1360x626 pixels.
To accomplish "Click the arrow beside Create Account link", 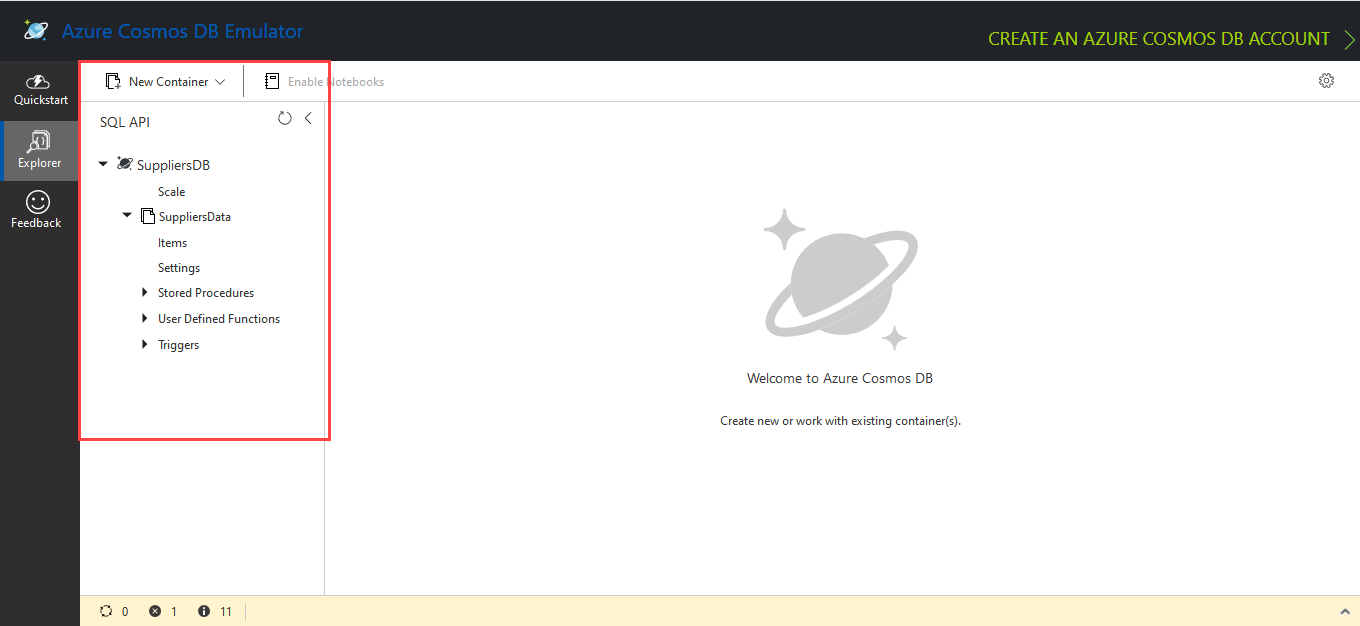I will tap(1349, 39).
